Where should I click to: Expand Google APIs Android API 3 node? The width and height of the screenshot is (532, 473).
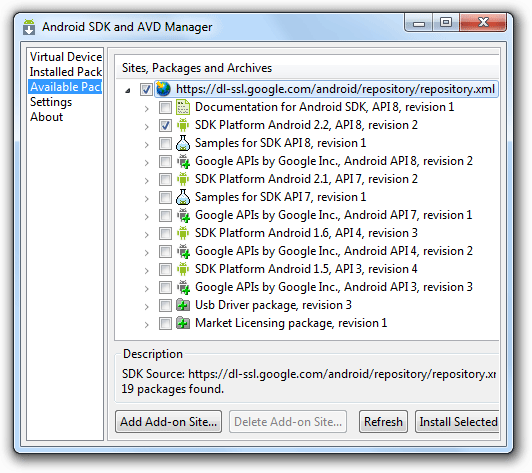tap(146, 289)
